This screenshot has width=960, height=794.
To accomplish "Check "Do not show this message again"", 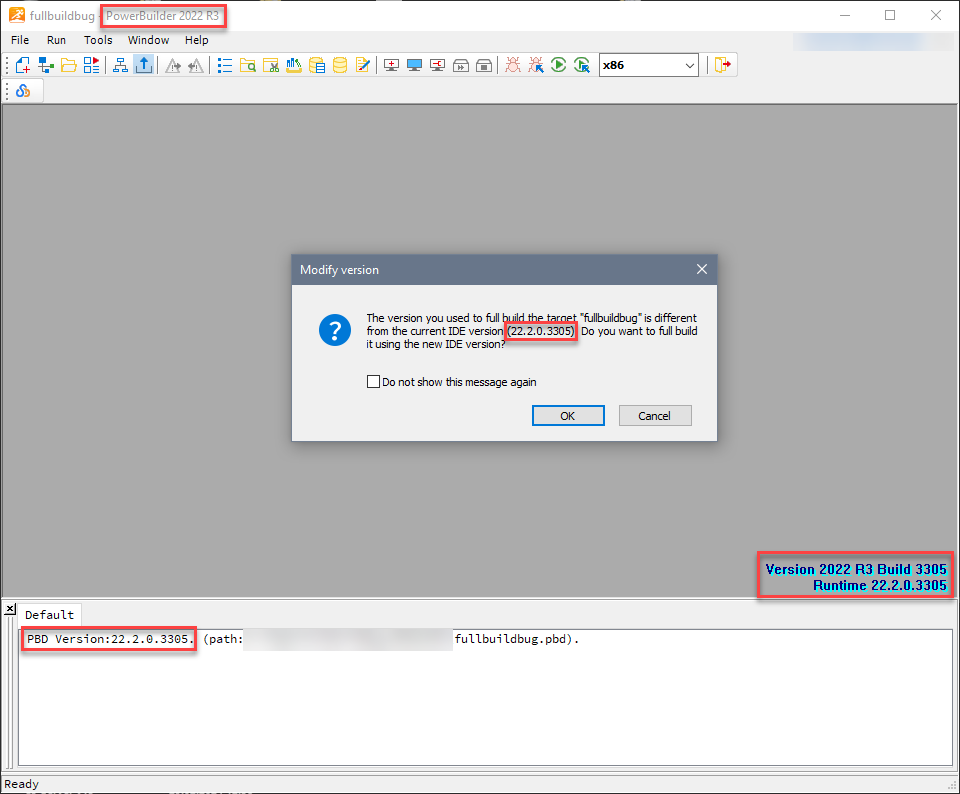I will point(374,382).
